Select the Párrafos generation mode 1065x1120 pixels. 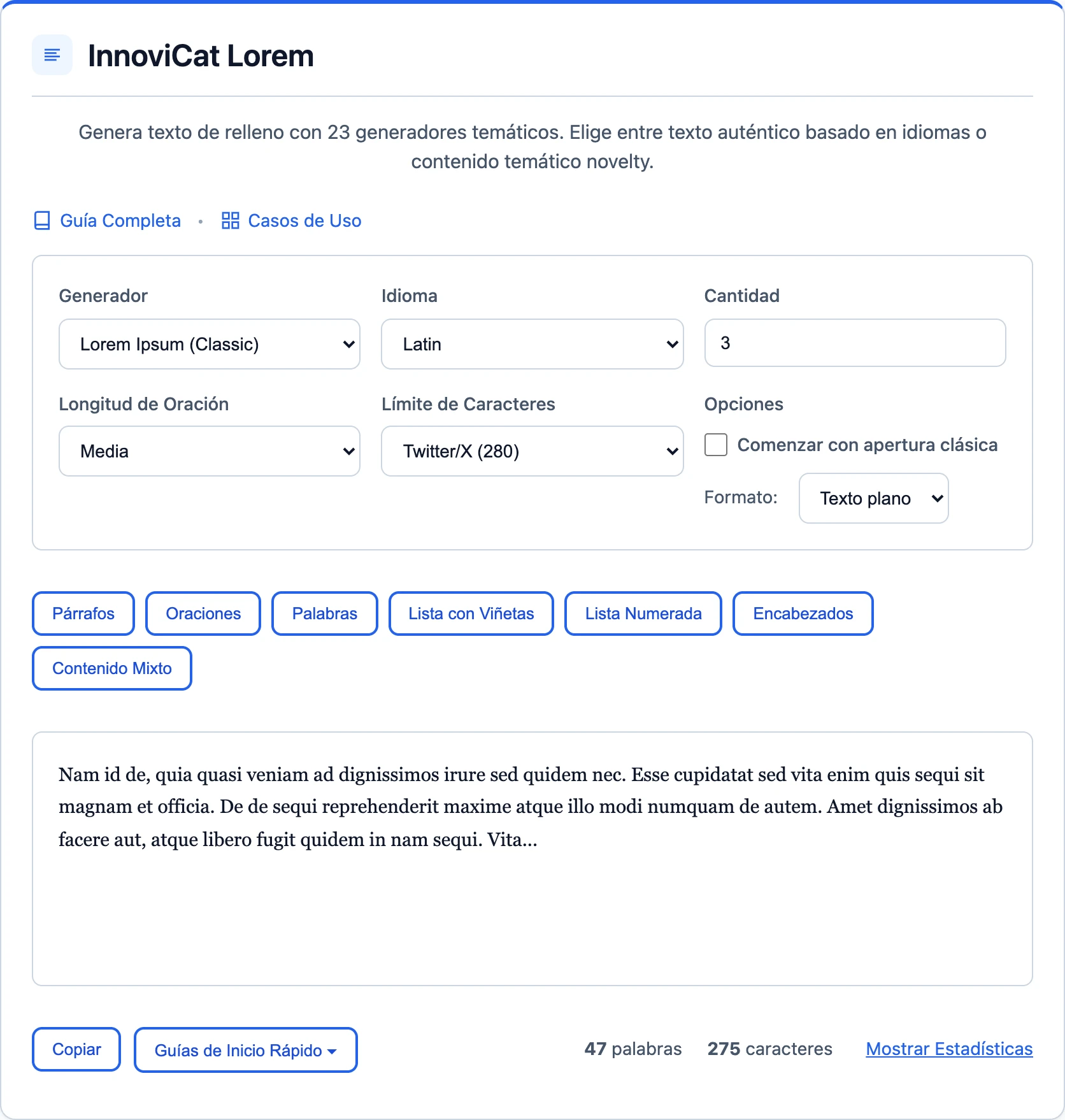[83, 614]
